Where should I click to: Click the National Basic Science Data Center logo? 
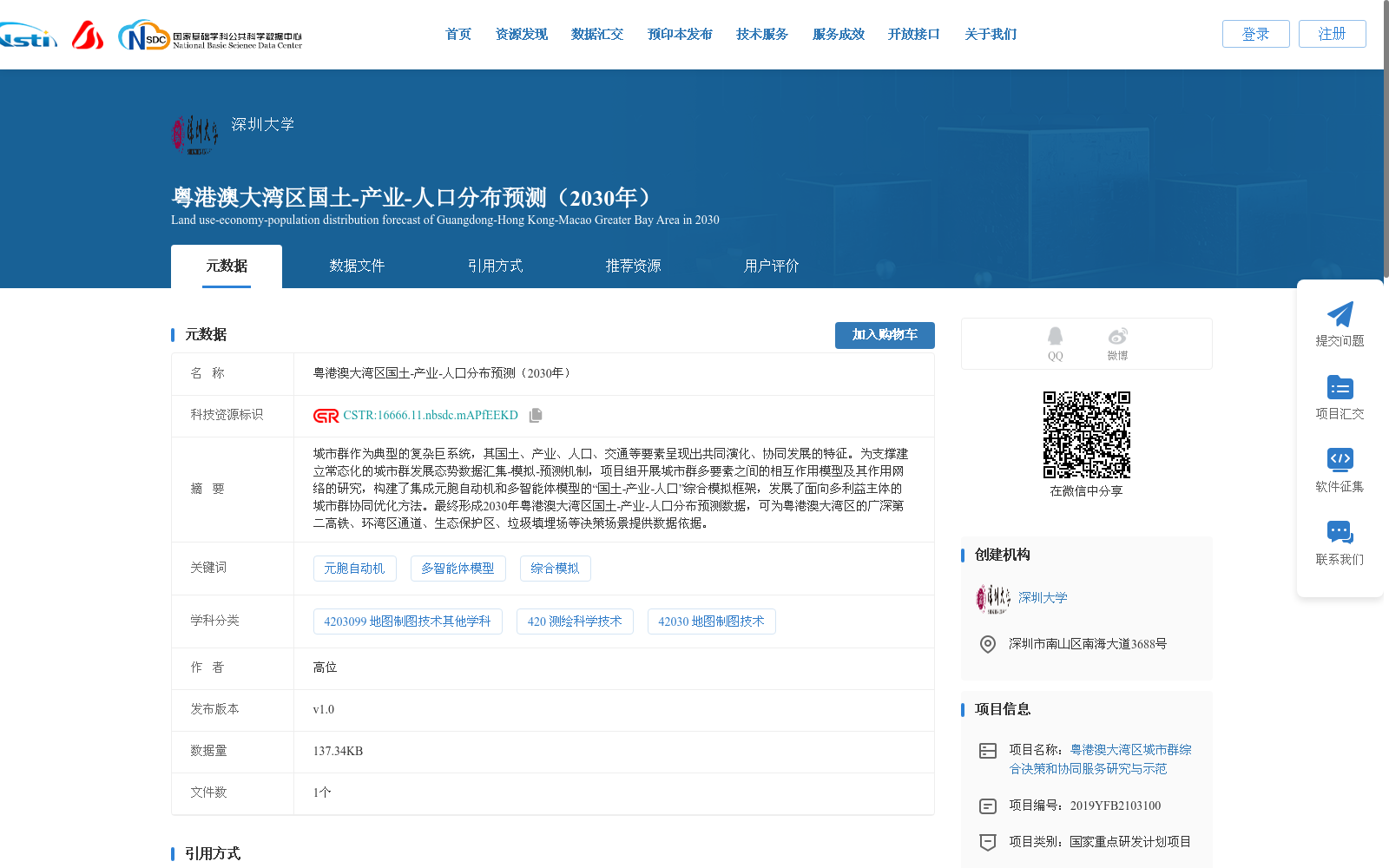click(208, 35)
